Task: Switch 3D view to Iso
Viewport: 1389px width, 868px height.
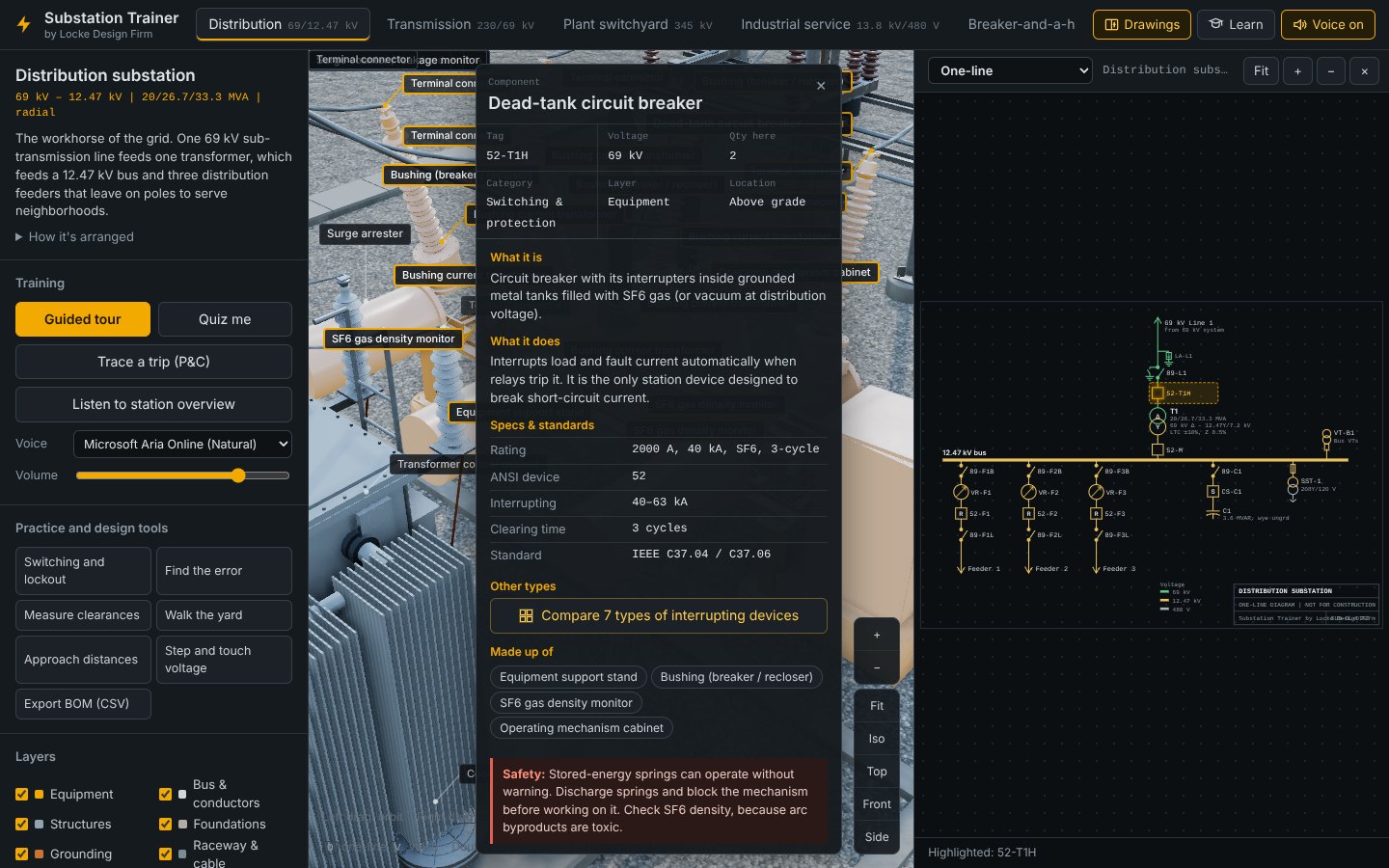Action: (877, 739)
